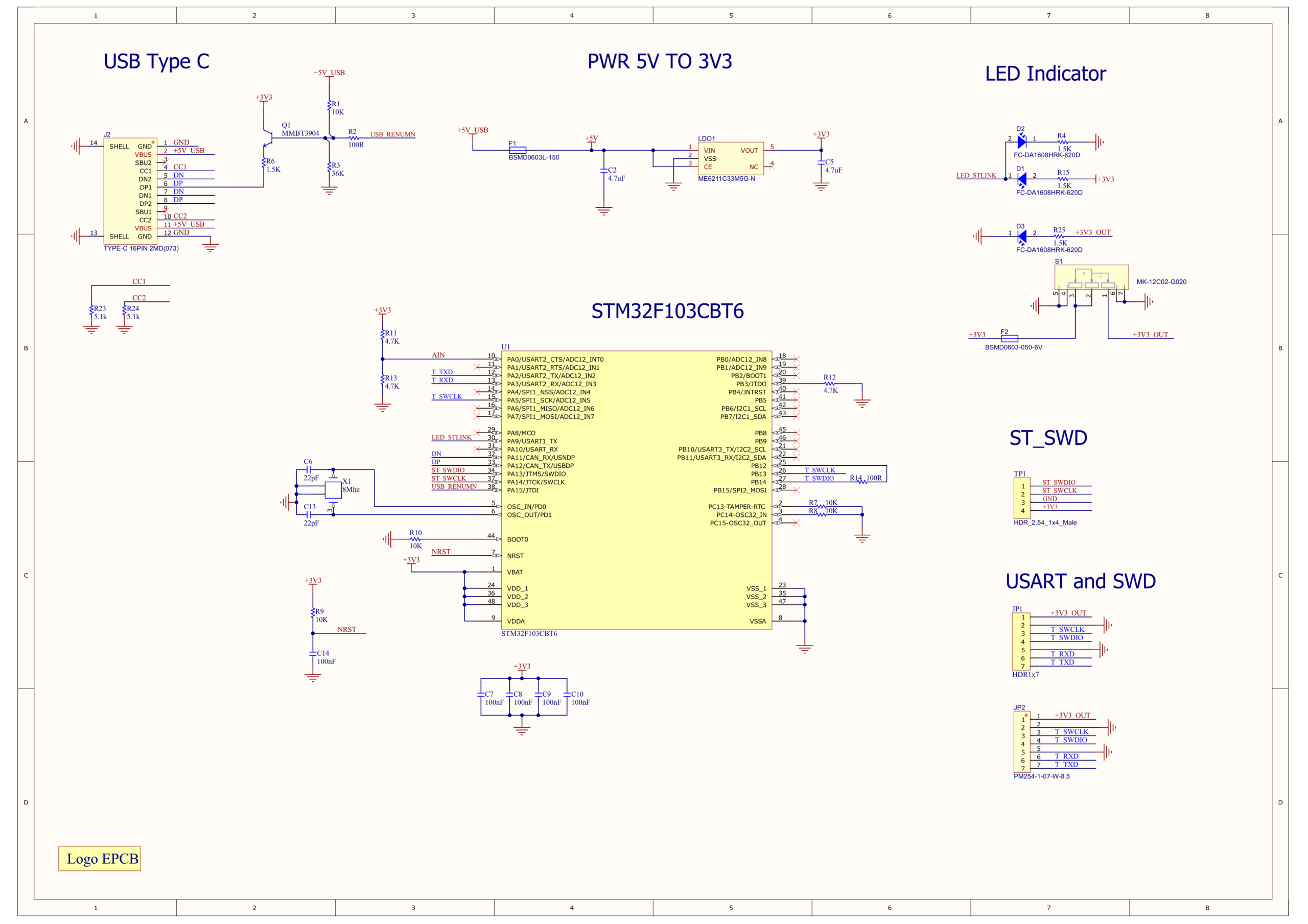Image resolution: width=1308 pixels, height=924 pixels.
Task: Select the LED_STLINK net label near D1
Action: (x=976, y=176)
